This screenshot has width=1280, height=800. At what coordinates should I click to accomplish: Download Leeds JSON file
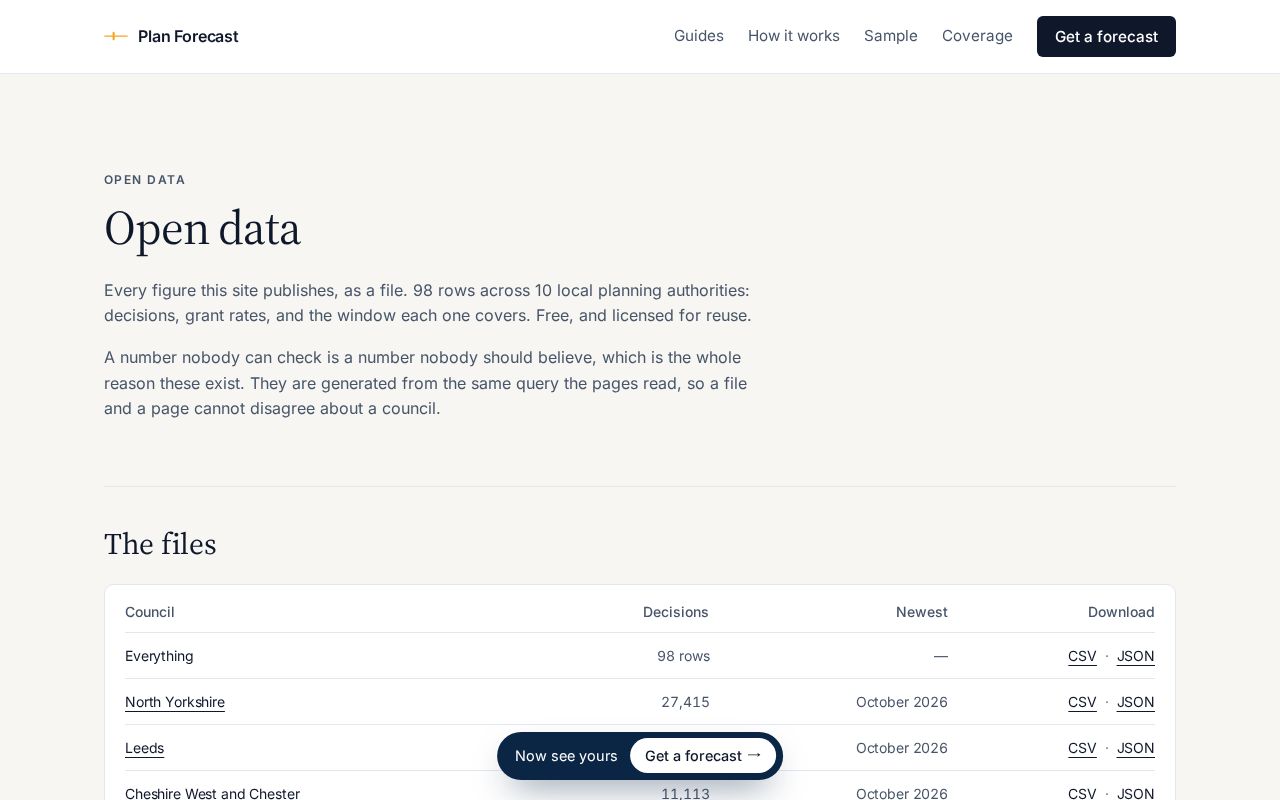pos(1136,748)
